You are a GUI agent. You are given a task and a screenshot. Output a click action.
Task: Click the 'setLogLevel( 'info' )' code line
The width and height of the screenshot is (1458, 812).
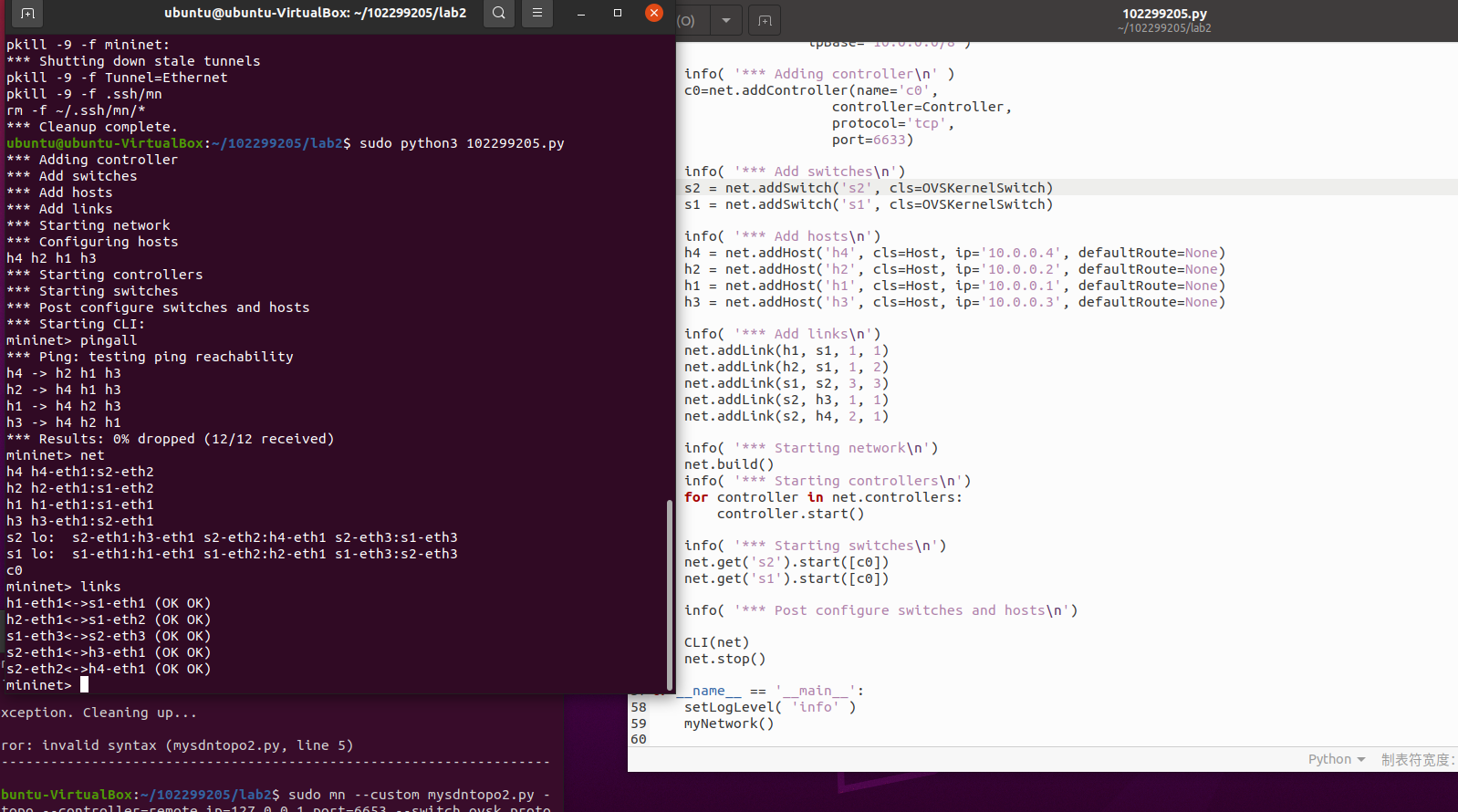[x=770, y=707]
